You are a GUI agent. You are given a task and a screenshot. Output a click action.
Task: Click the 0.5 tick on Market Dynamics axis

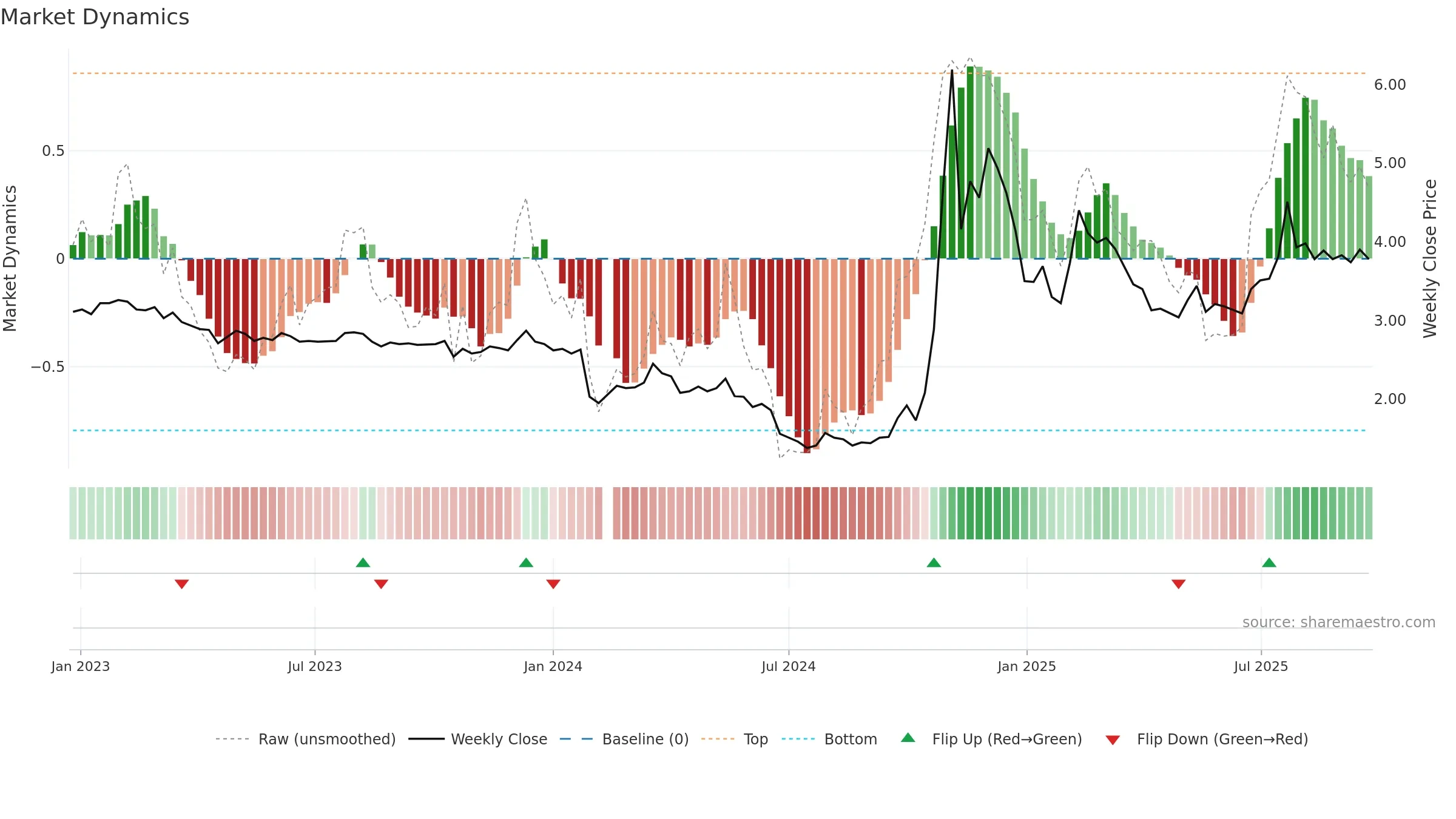53,151
